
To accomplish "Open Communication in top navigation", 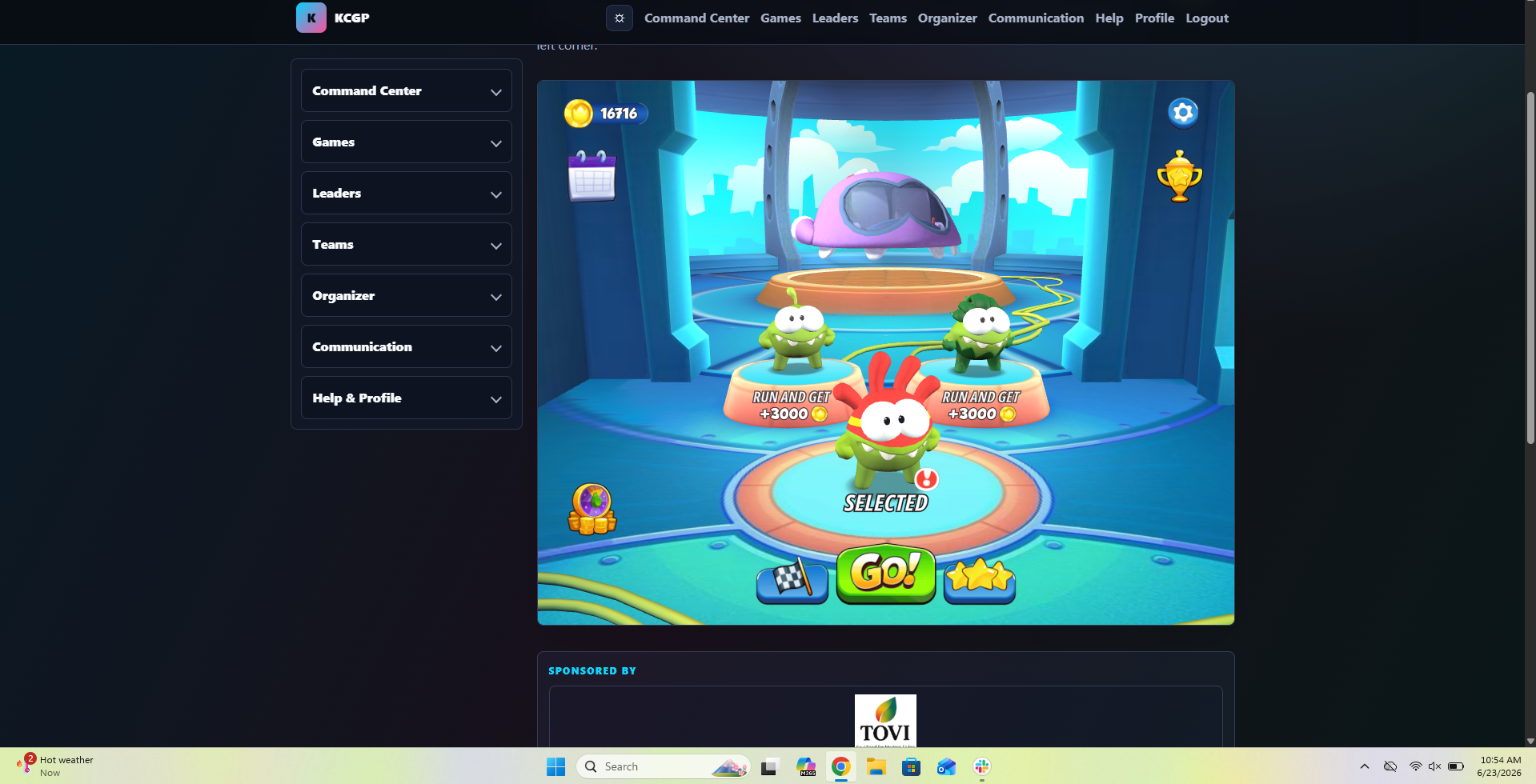I will (x=1036, y=18).
